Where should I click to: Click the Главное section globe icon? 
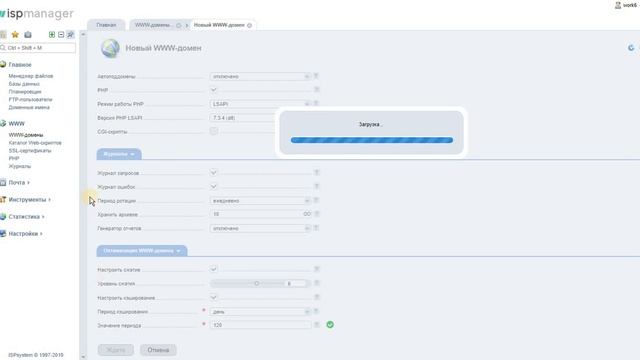(x=3, y=64)
